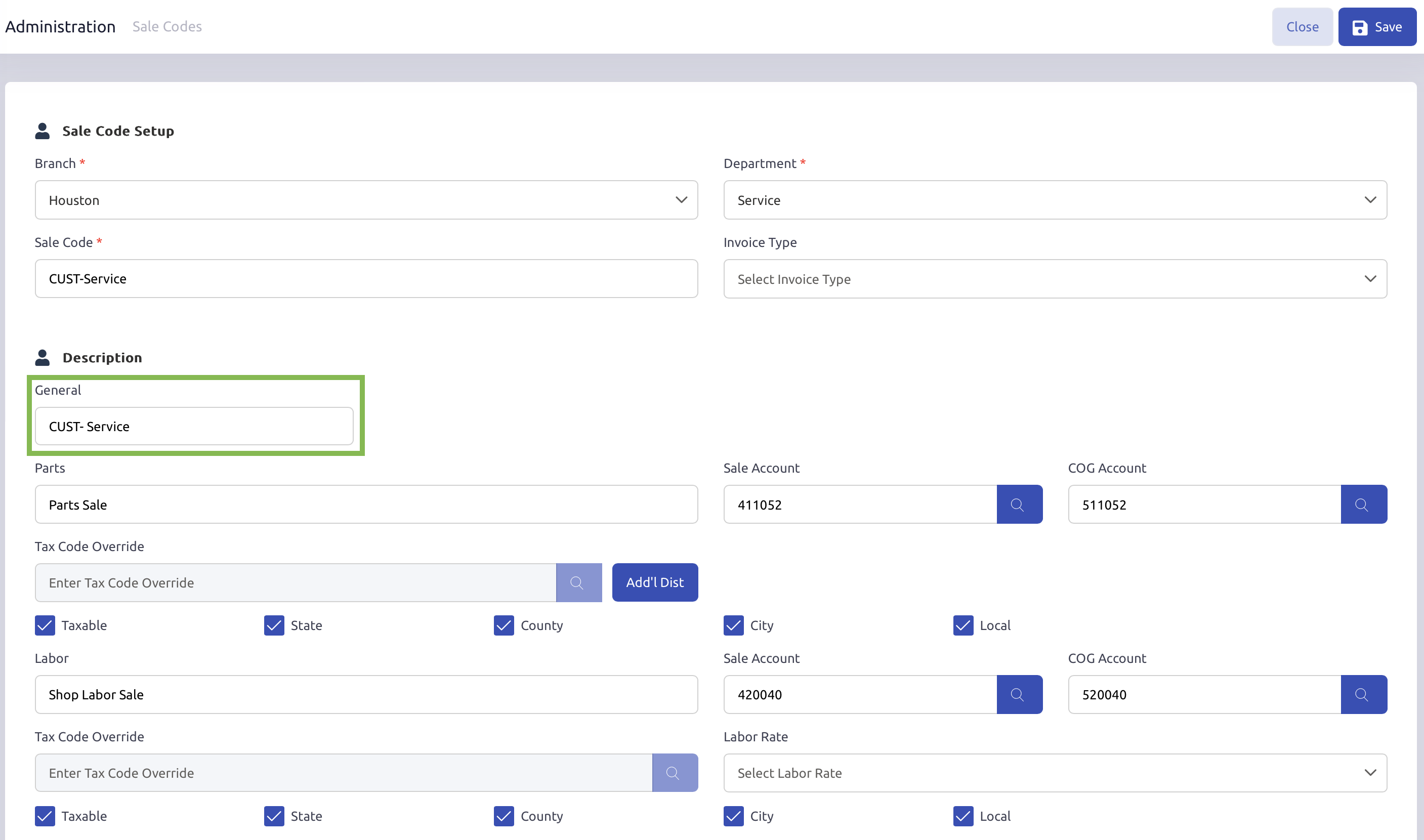Image resolution: width=1424 pixels, height=840 pixels.
Task: Click the General description input field
Action: coord(194,426)
